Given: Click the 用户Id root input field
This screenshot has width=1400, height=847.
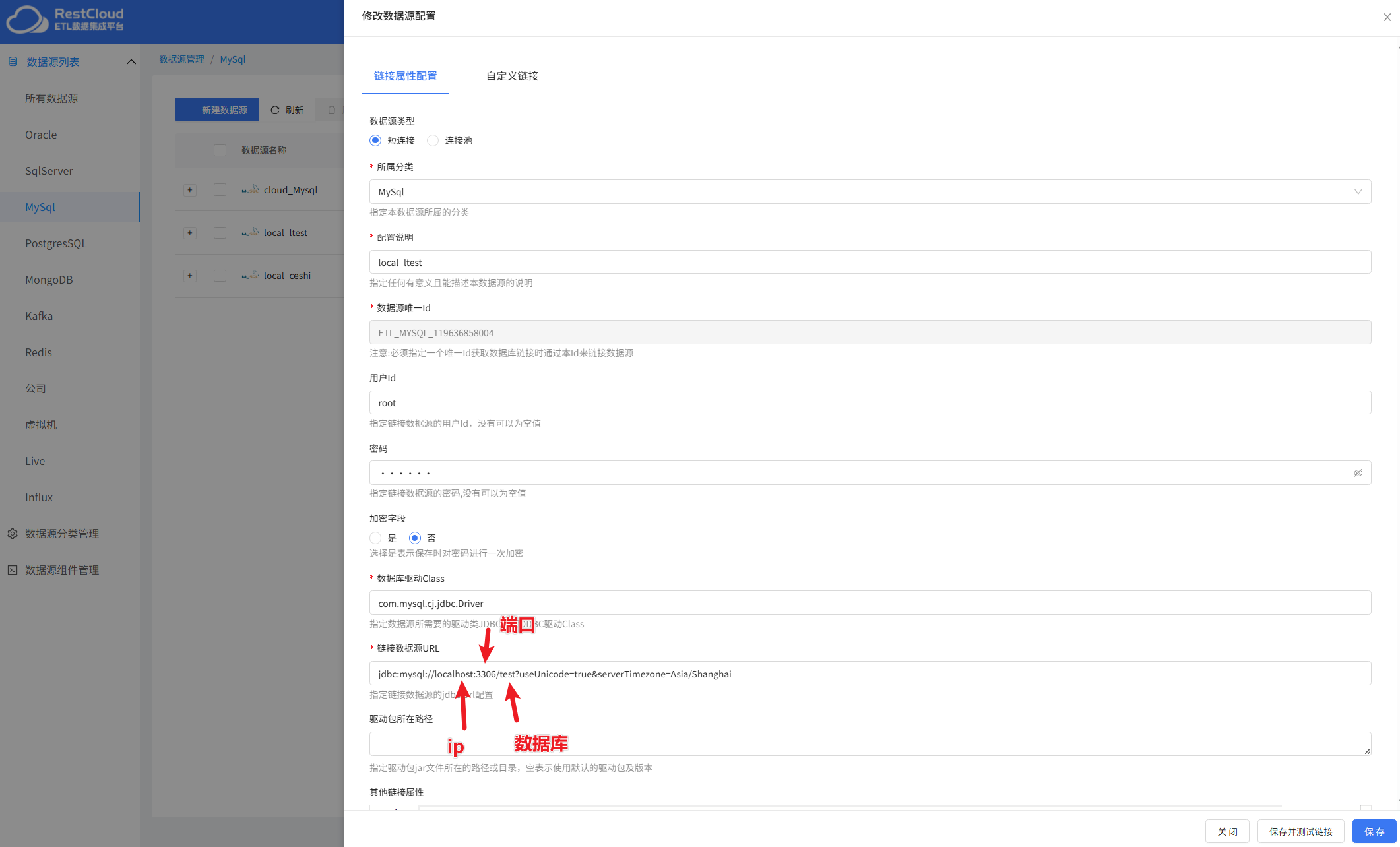Looking at the screenshot, I should coord(870,402).
